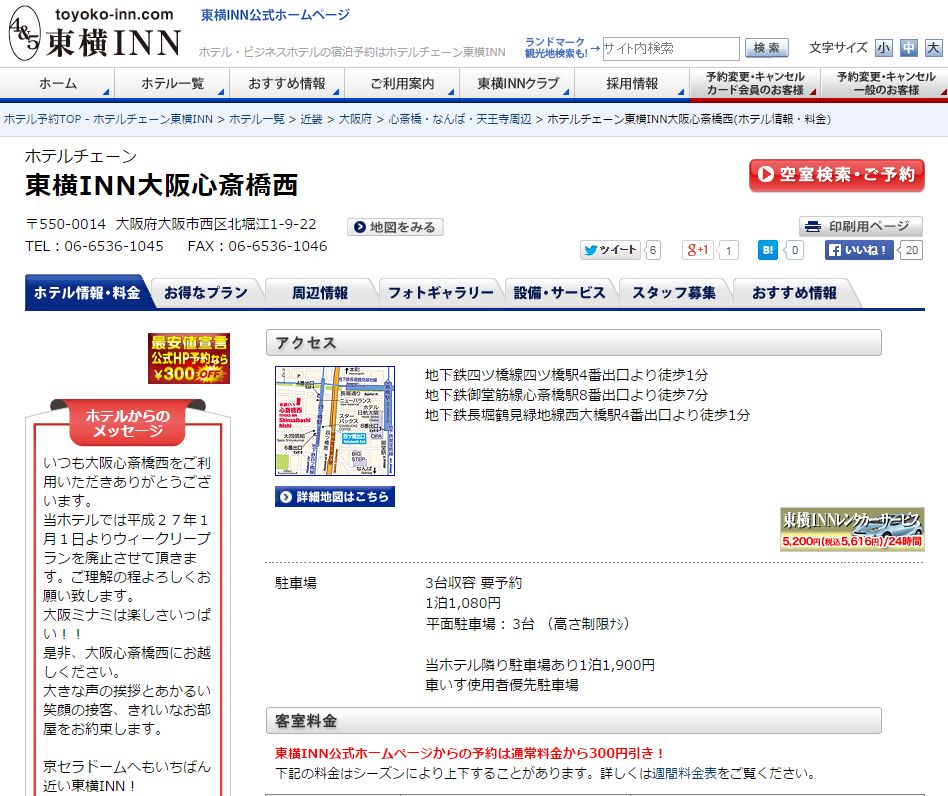
Task: Click the アクセス section header
Action: (x=574, y=343)
